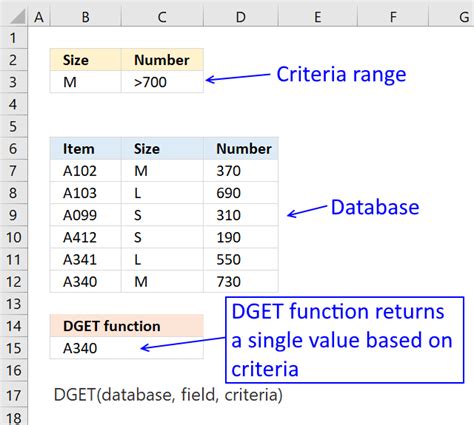Viewport: 474px width, 425px height.
Task: Select column B header
Action: click(x=86, y=17)
